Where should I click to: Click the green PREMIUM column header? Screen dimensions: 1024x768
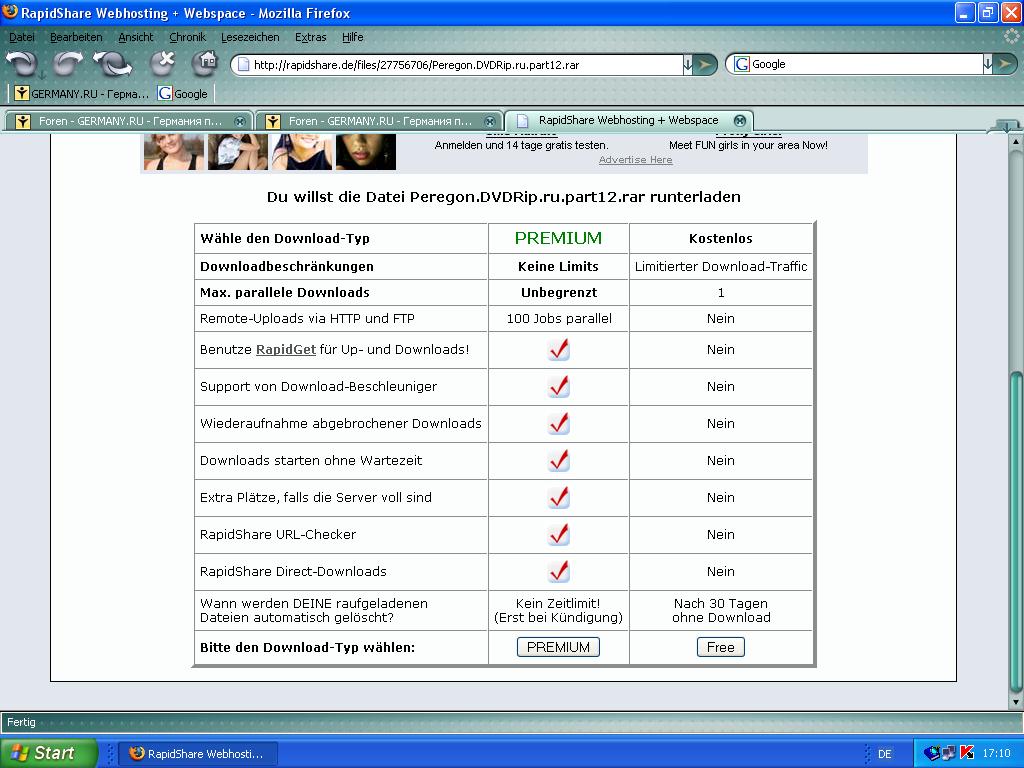[x=558, y=238]
